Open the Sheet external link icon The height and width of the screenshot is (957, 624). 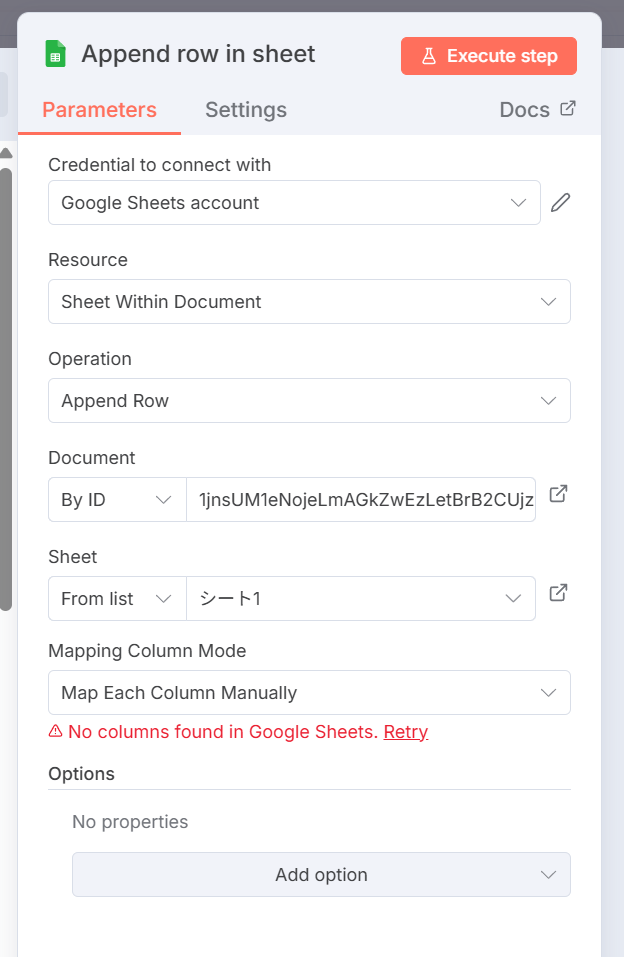pos(559,593)
